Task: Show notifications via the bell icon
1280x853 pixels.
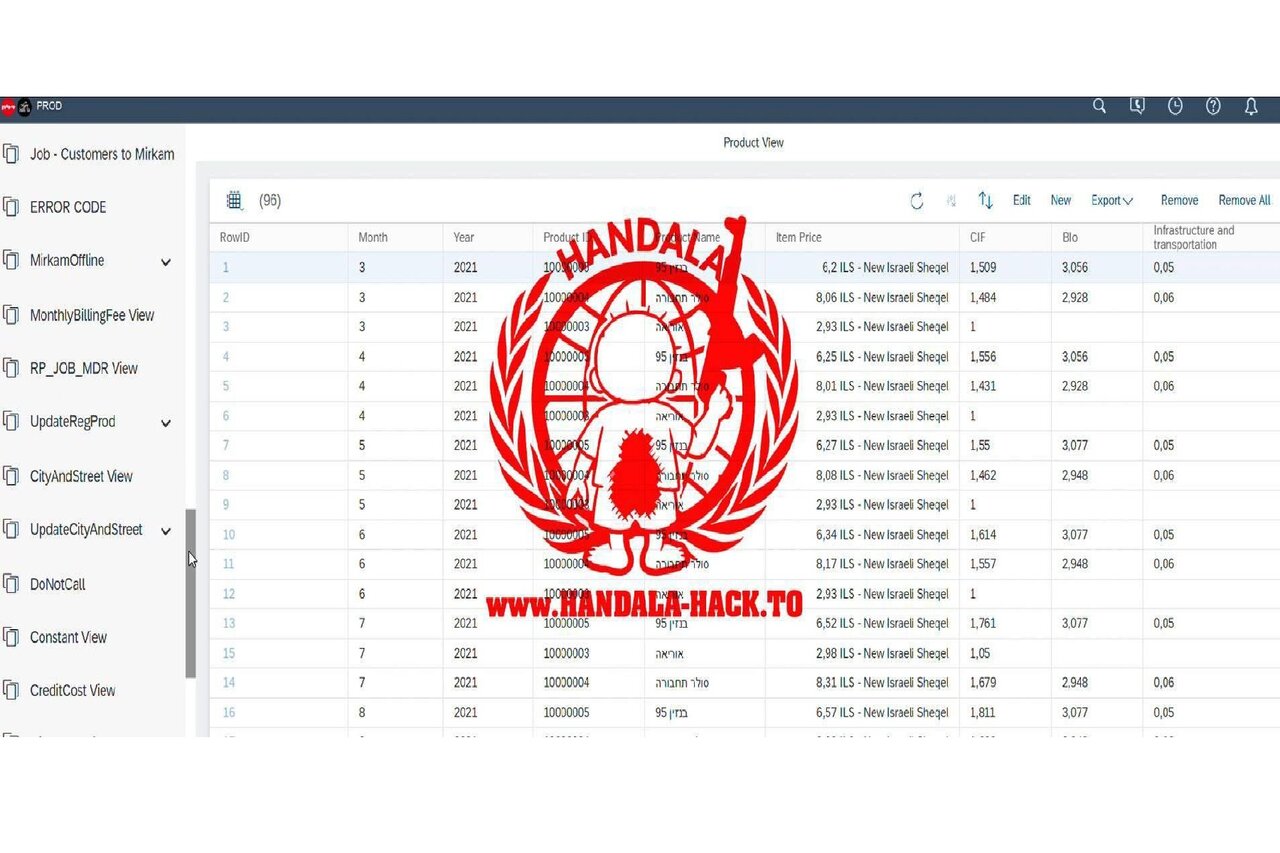Action: coord(1251,106)
